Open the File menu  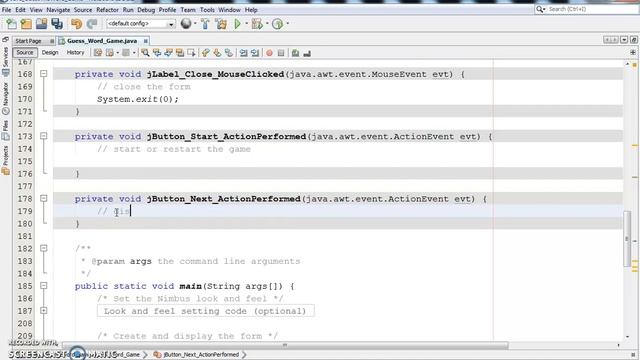click(x=7, y=10)
